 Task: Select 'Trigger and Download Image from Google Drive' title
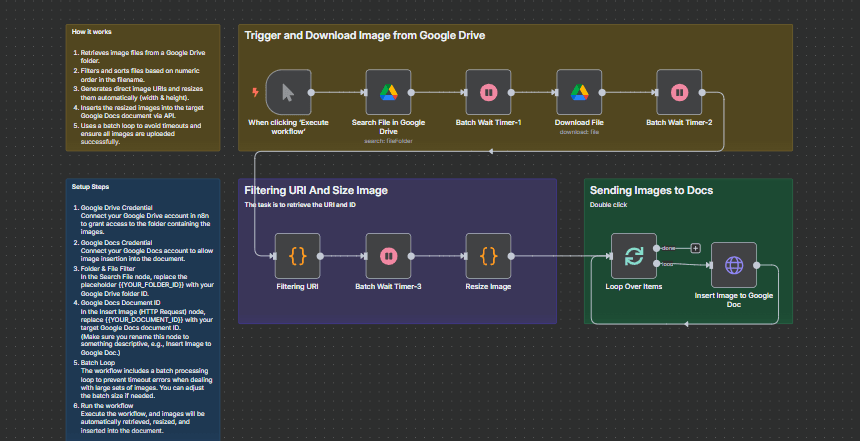pyautogui.click(x=365, y=36)
